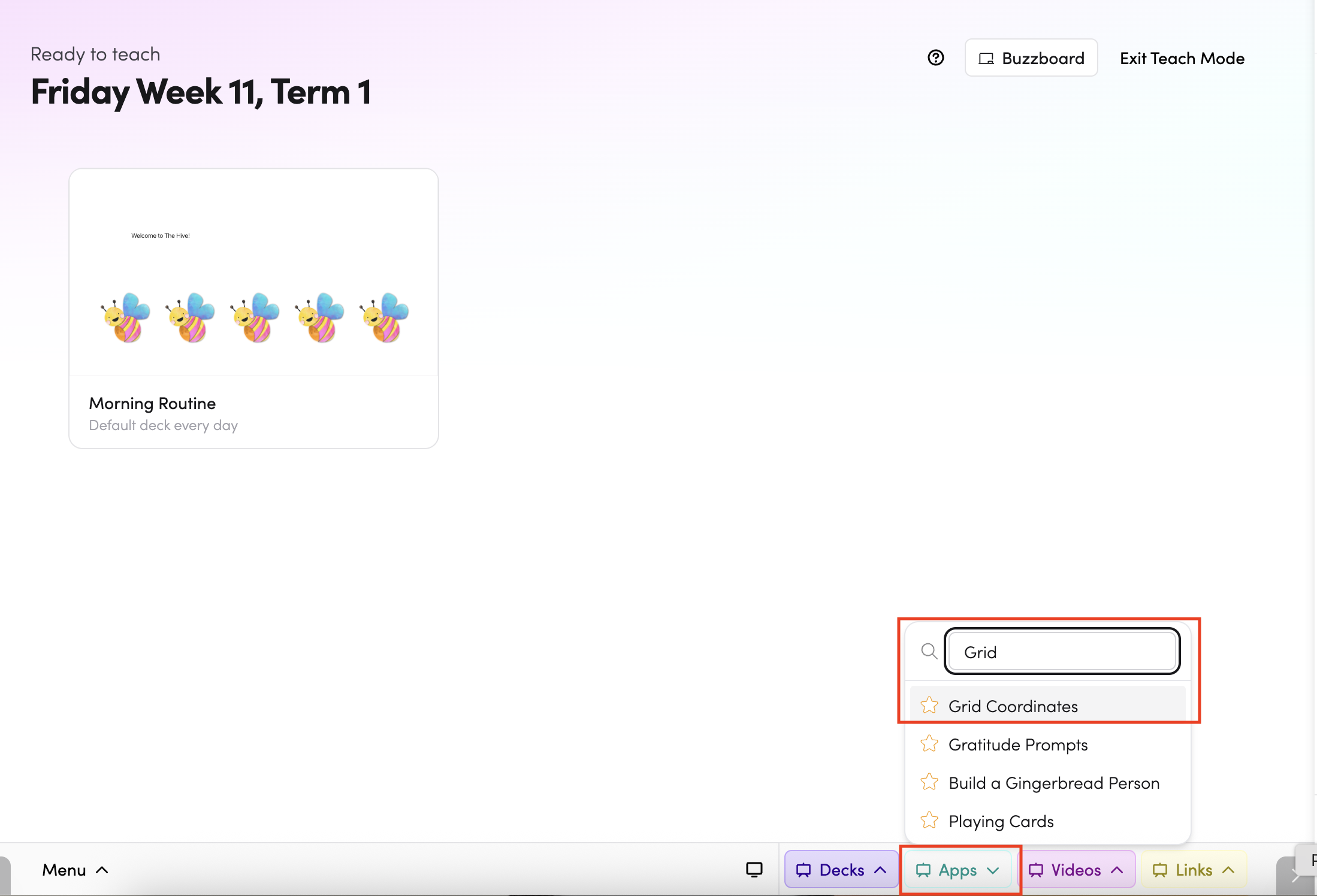The width and height of the screenshot is (1317, 896).
Task: Star the Gratitude Prompts app
Action: point(929,744)
